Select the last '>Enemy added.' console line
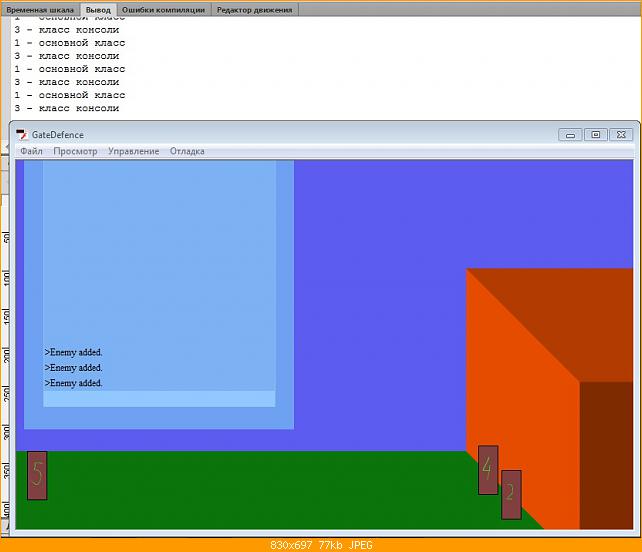 tap(74, 383)
